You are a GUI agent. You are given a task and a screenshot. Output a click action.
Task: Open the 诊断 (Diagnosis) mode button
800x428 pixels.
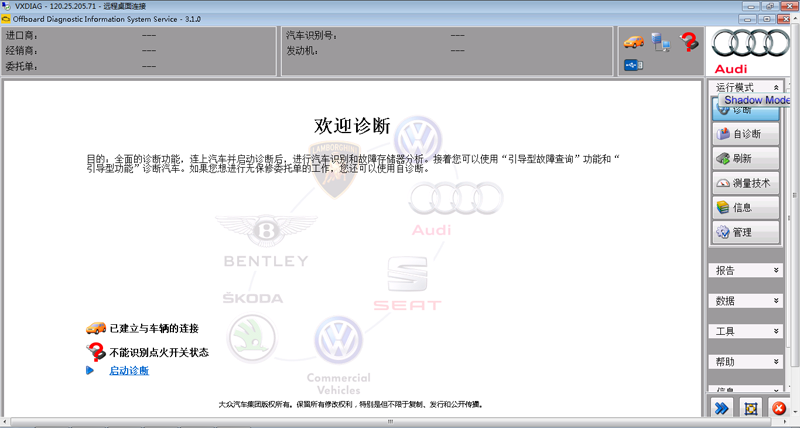[x=745, y=109]
